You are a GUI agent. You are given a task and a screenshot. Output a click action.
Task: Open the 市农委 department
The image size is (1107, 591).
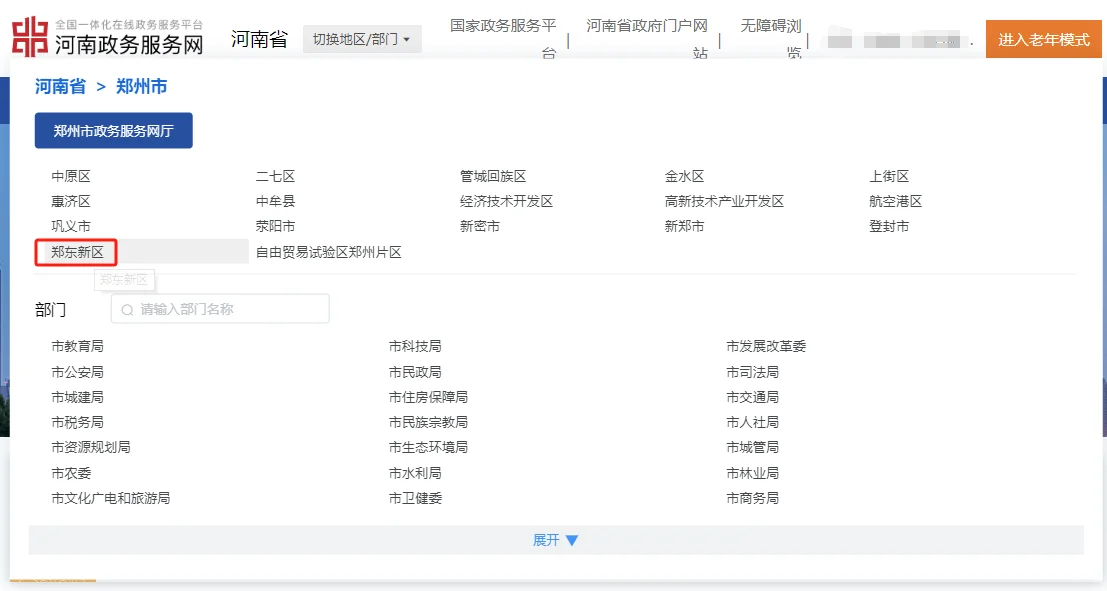(71, 473)
